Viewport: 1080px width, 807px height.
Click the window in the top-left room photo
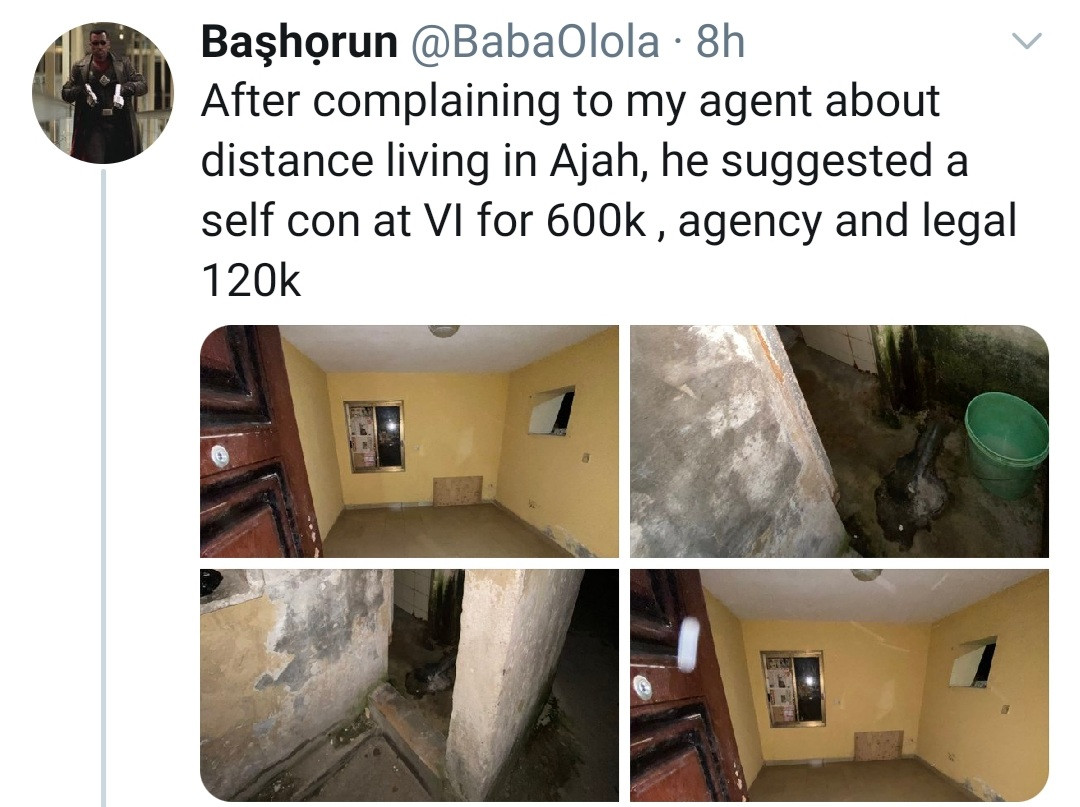pyautogui.click(x=374, y=437)
